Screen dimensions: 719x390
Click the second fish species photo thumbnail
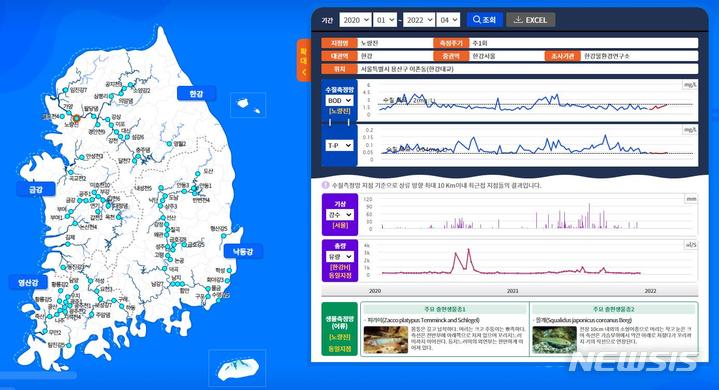click(x=554, y=339)
